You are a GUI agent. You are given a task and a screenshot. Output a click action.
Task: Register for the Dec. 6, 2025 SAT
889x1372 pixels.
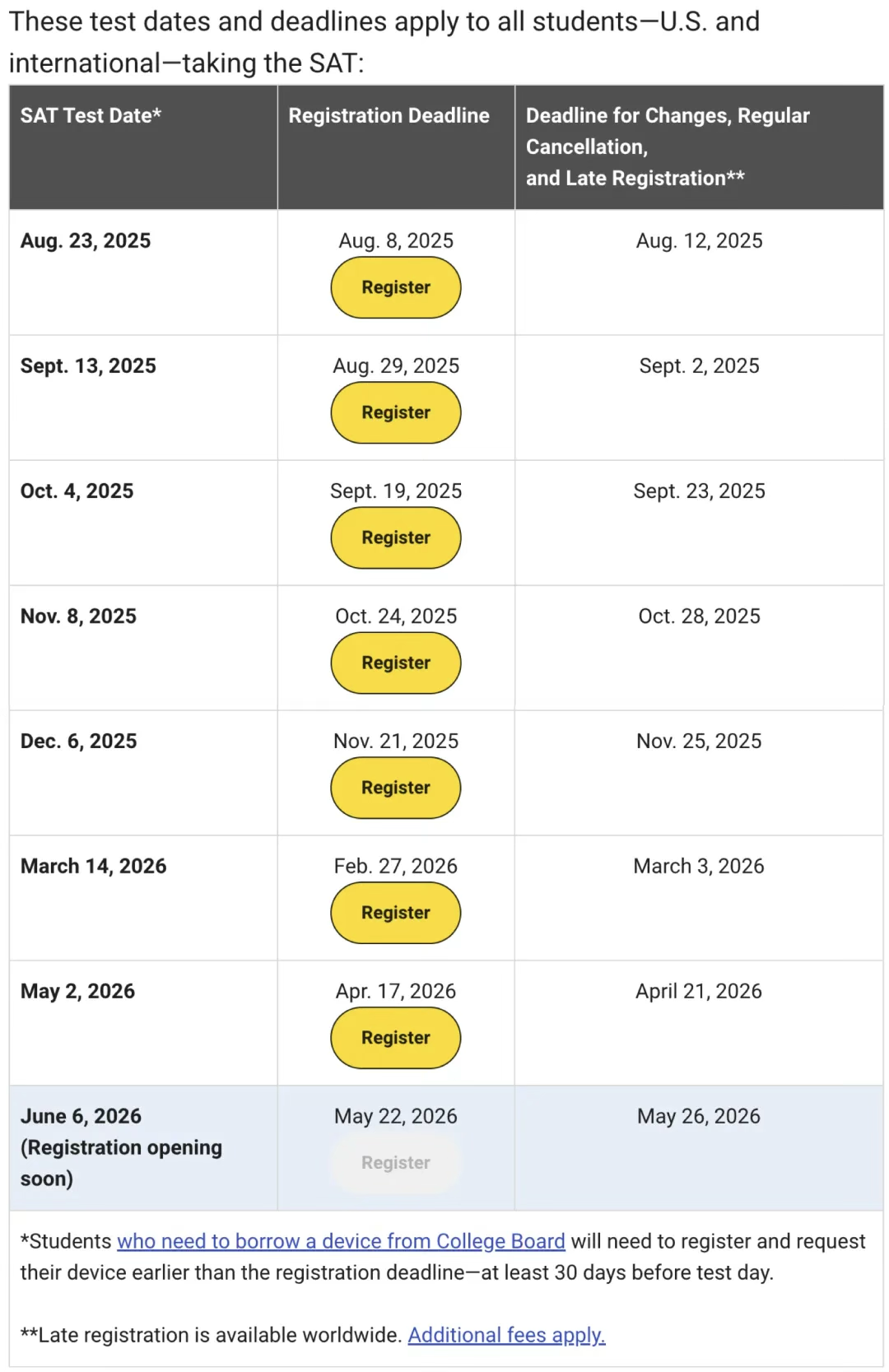(396, 788)
